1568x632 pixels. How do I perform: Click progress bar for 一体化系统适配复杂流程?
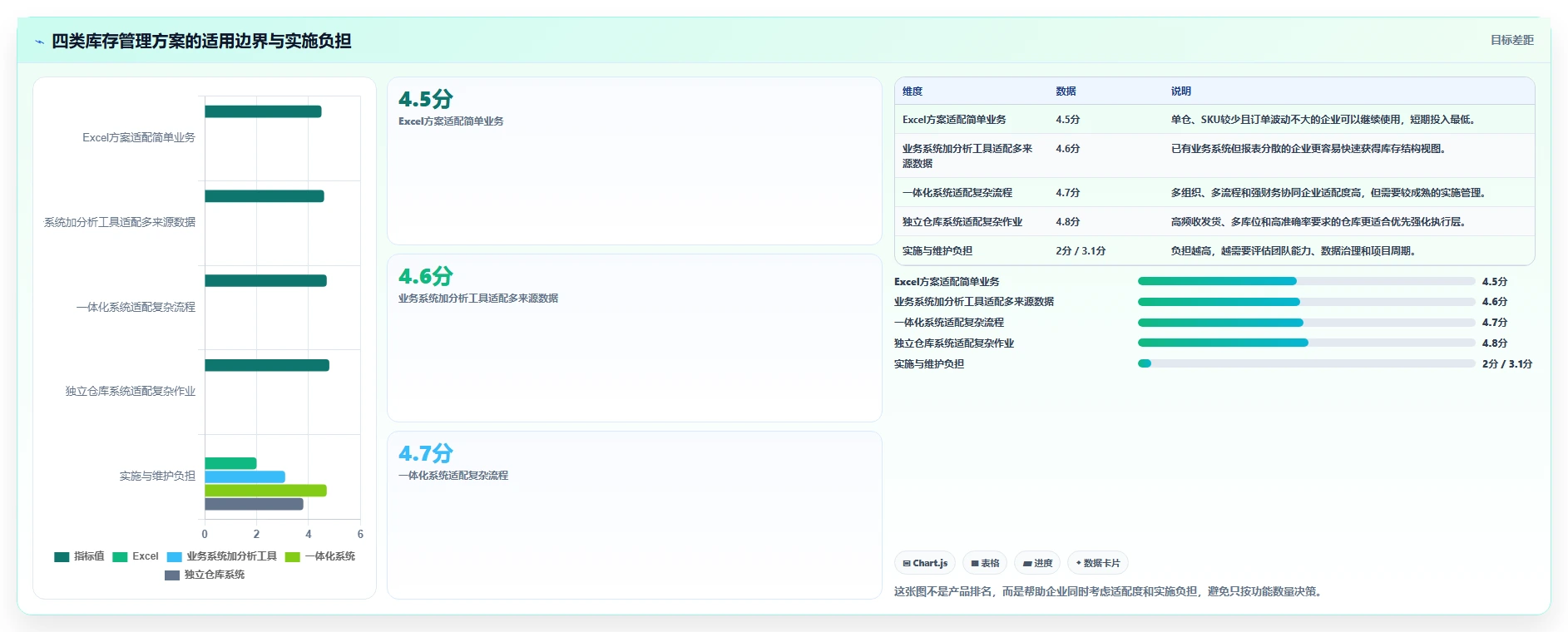point(1306,323)
